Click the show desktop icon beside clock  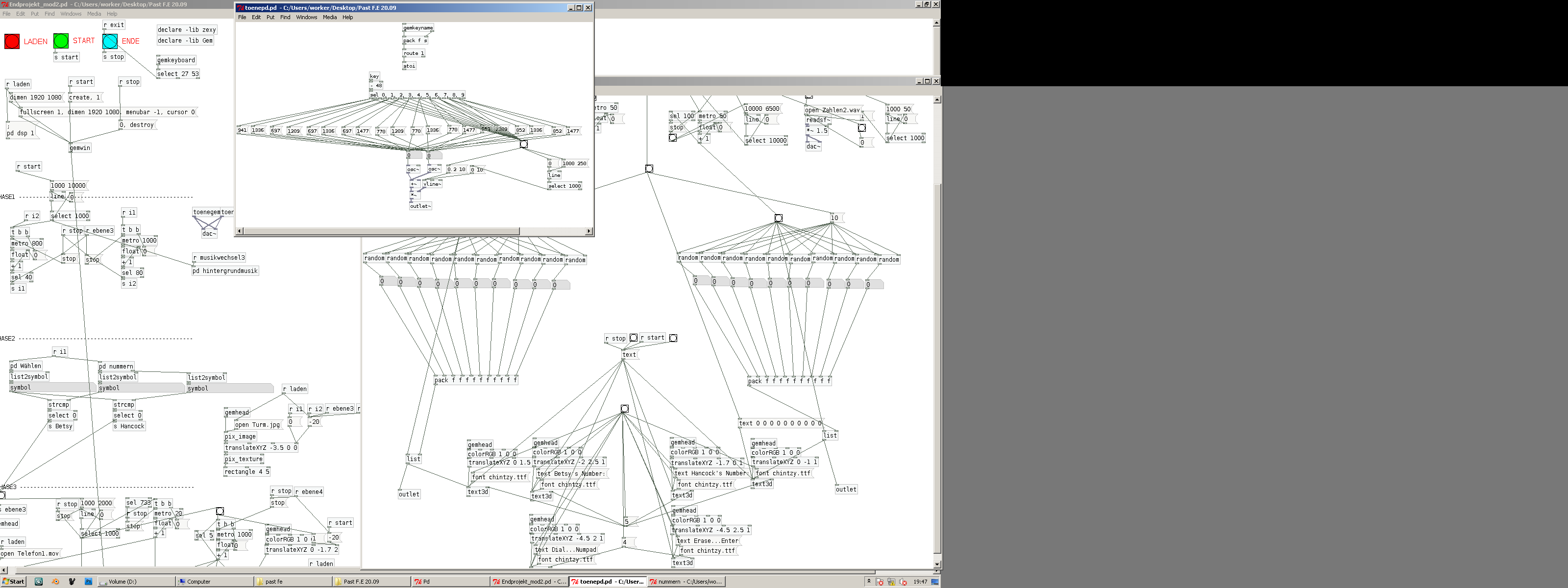point(935,582)
